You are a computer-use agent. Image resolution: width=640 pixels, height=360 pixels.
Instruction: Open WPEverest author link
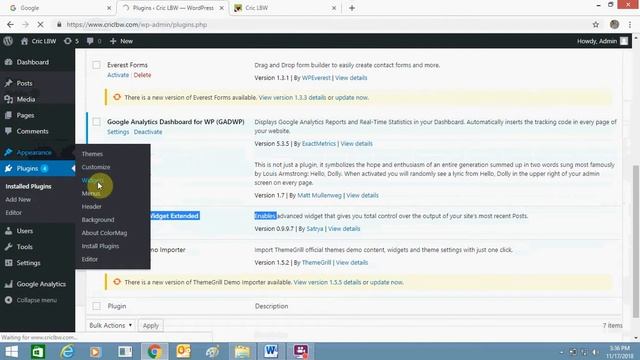coord(316,78)
